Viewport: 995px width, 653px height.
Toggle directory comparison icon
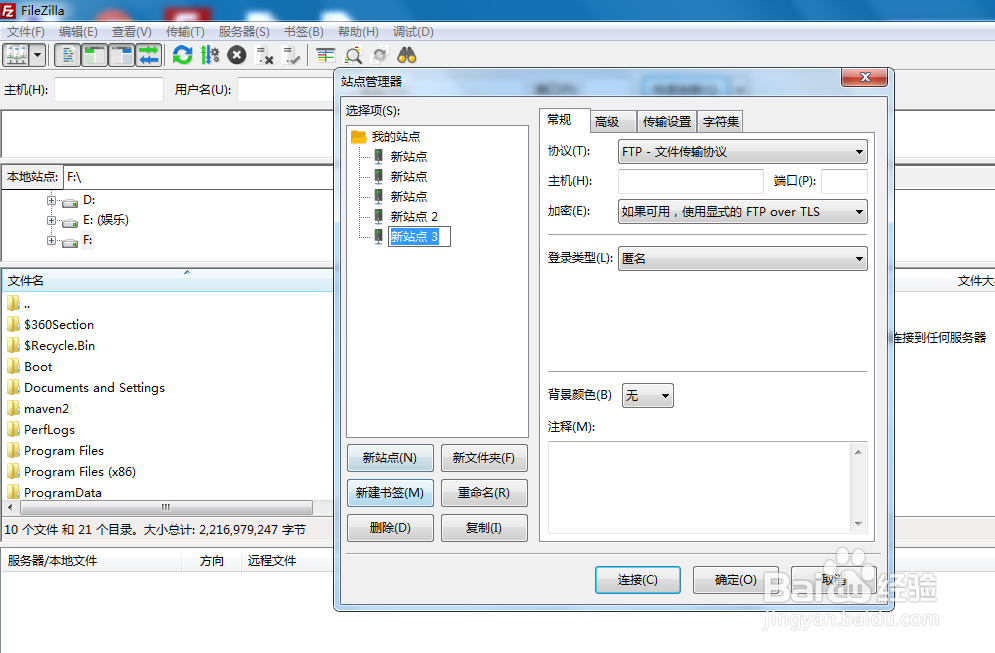tap(353, 56)
